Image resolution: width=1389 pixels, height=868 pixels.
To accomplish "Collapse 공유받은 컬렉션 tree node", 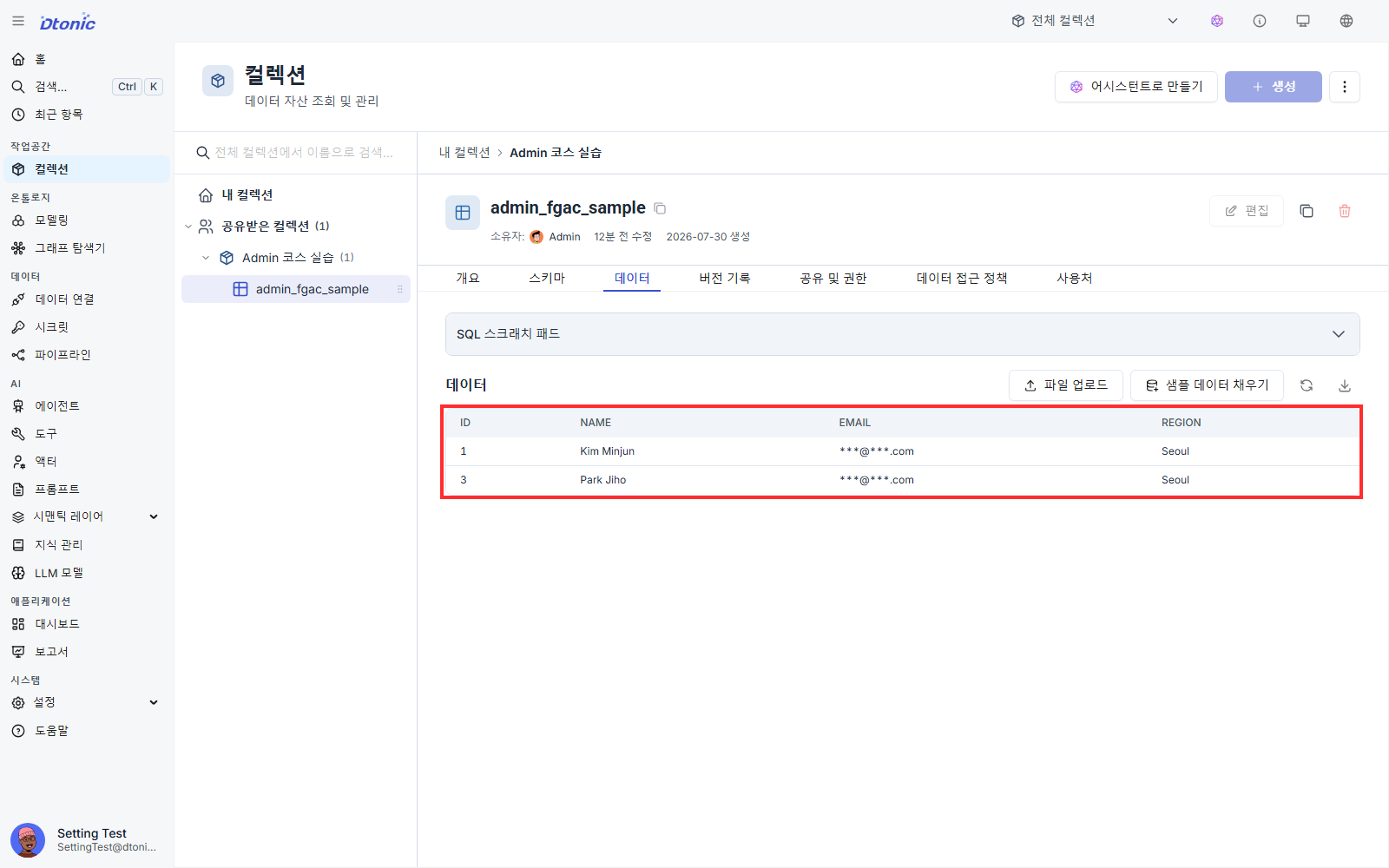I will pos(188,227).
